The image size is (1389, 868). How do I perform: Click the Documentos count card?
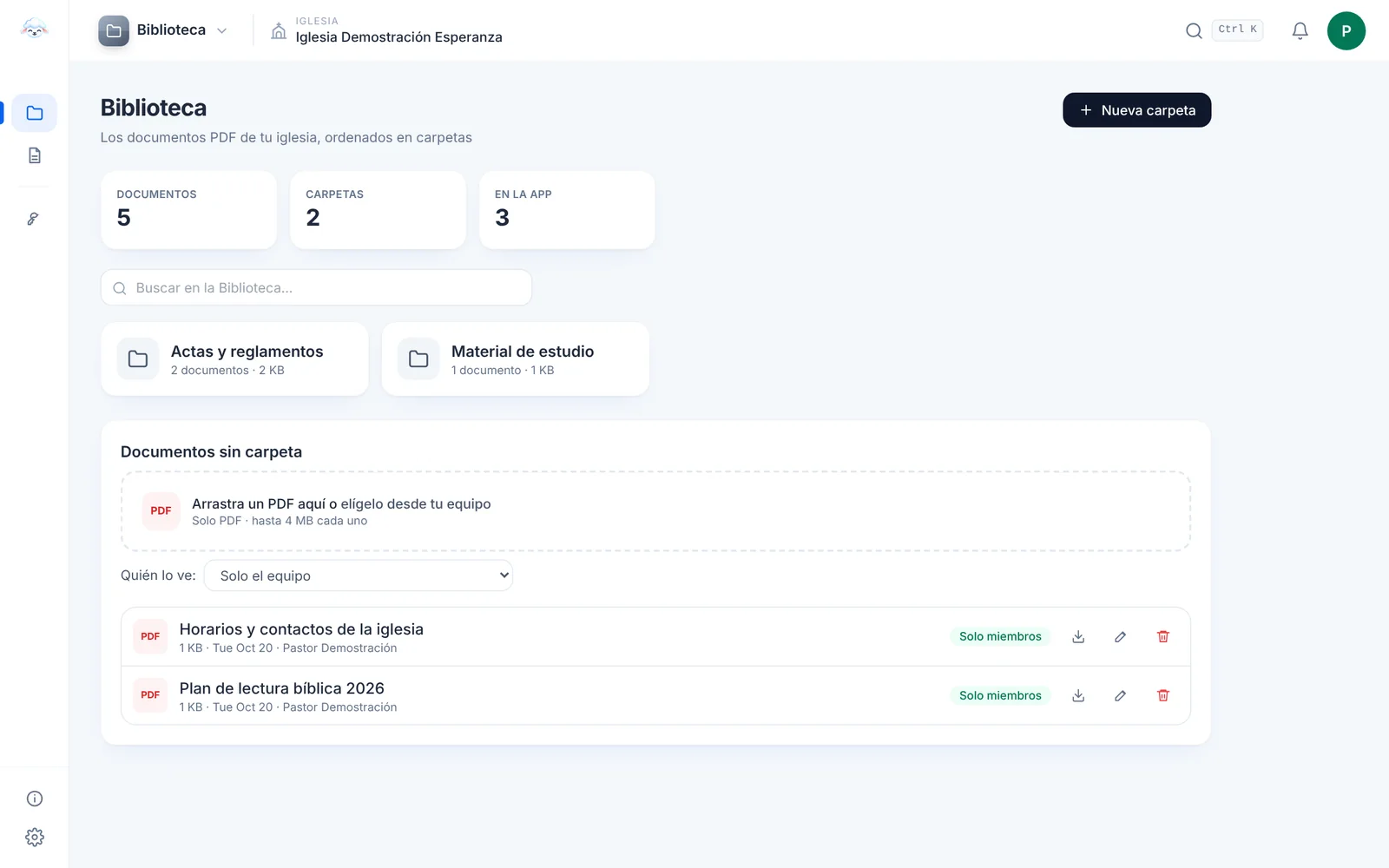(188, 210)
